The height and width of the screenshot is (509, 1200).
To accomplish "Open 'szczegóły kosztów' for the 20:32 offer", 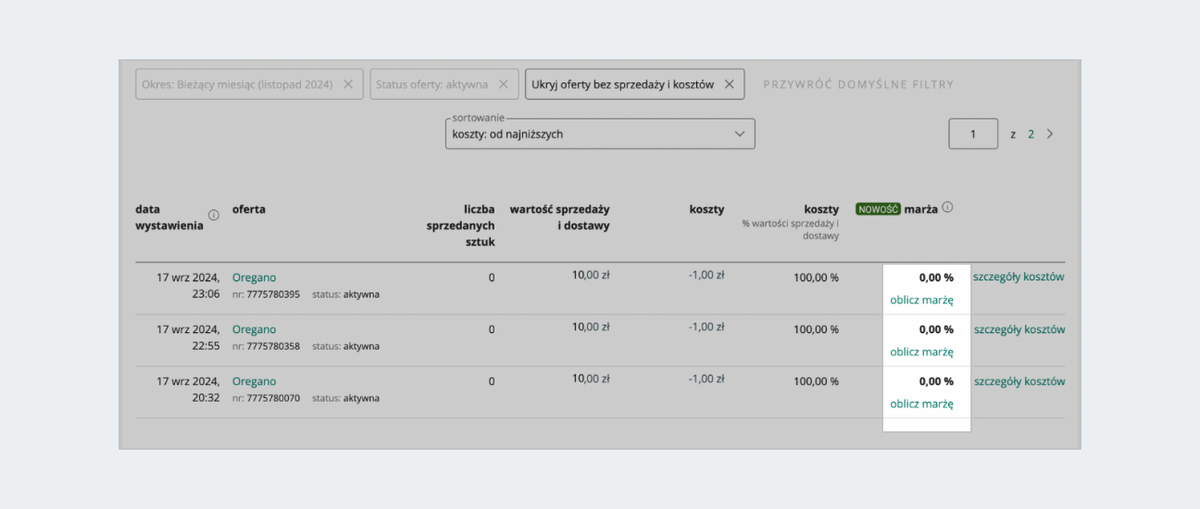I will pos(1019,381).
